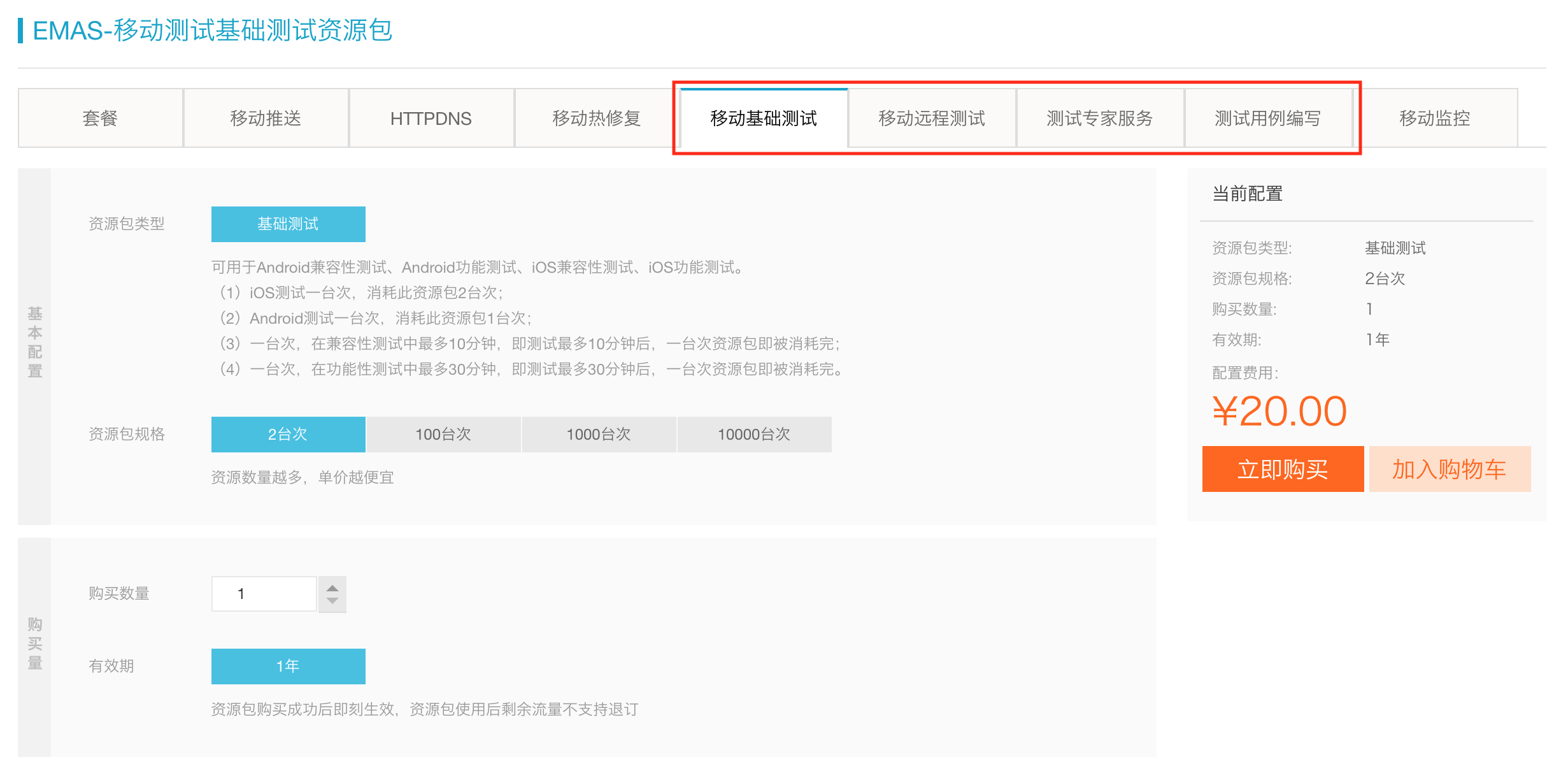Viewport: 1568px width, 771px height.
Task: Pick the 10000台次 package size
Action: coord(755,434)
